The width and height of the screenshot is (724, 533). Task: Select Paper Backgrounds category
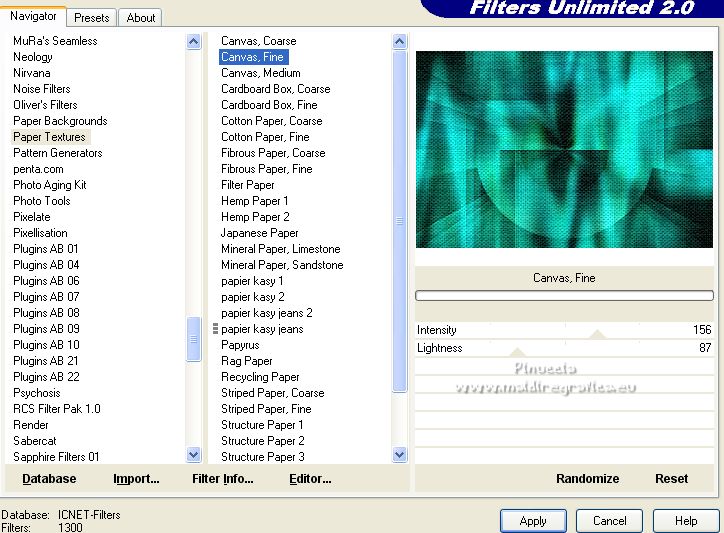[60, 121]
